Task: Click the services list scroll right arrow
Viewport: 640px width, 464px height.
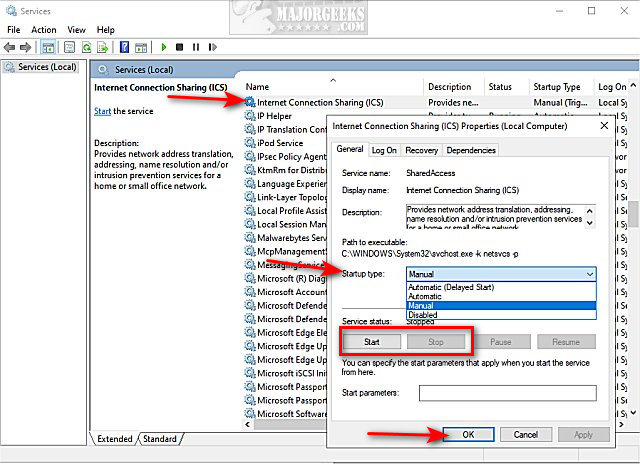Action: (x=621, y=424)
